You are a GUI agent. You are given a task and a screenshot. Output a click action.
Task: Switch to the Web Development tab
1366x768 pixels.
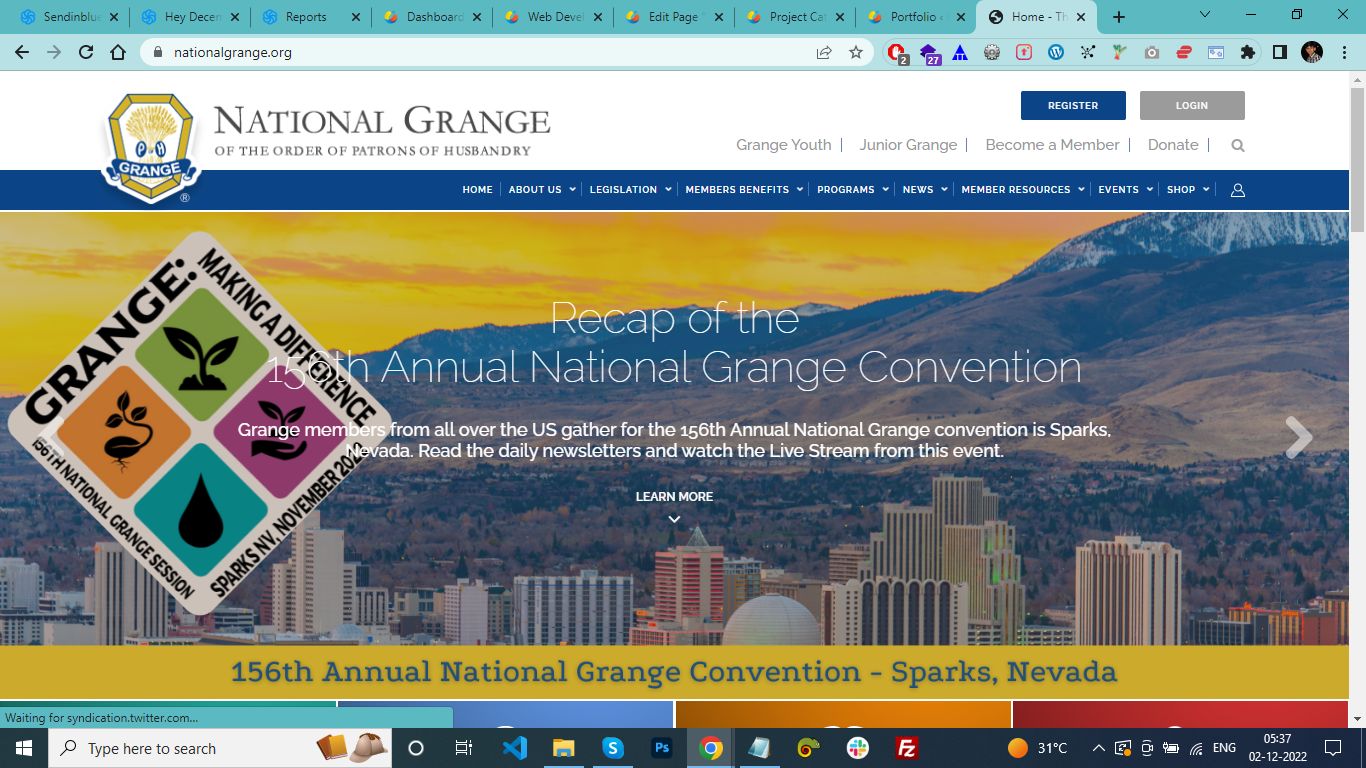pyautogui.click(x=554, y=17)
